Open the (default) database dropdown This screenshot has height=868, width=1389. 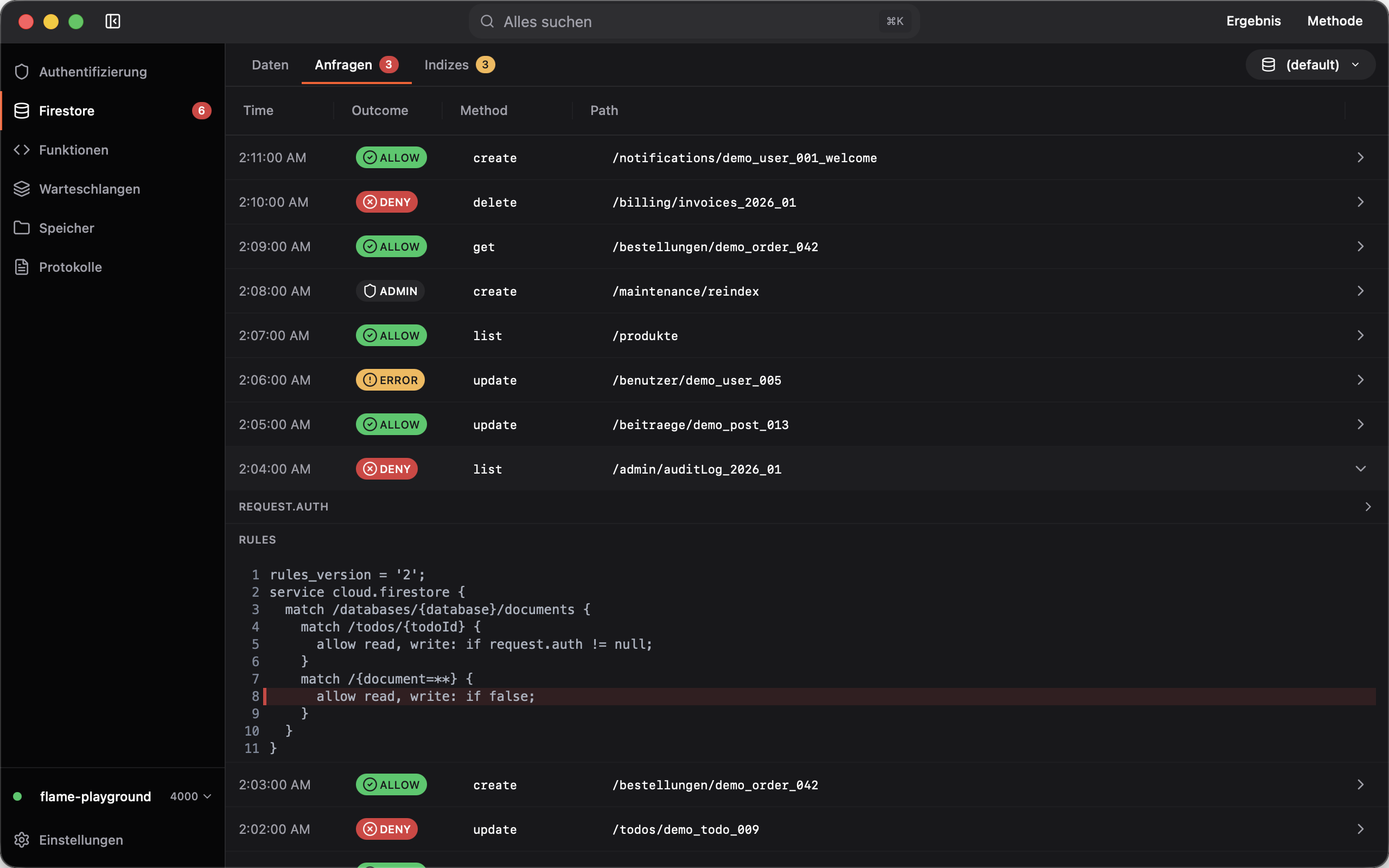pos(1310,65)
